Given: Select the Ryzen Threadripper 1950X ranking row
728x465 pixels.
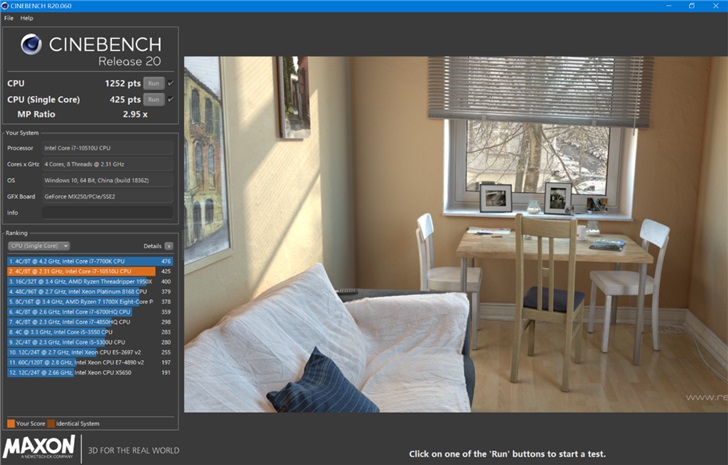Looking at the screenshot, I should [80, 282].
